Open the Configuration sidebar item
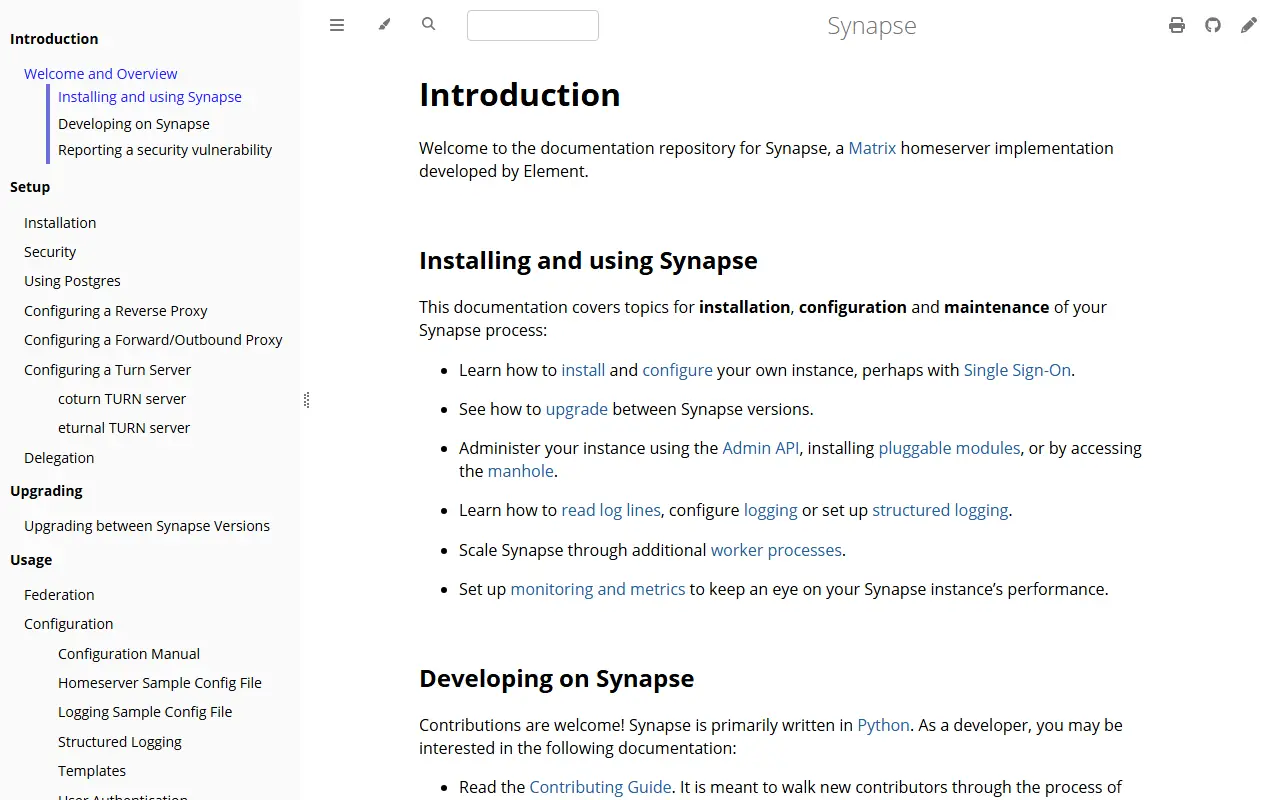 point(69,624)
